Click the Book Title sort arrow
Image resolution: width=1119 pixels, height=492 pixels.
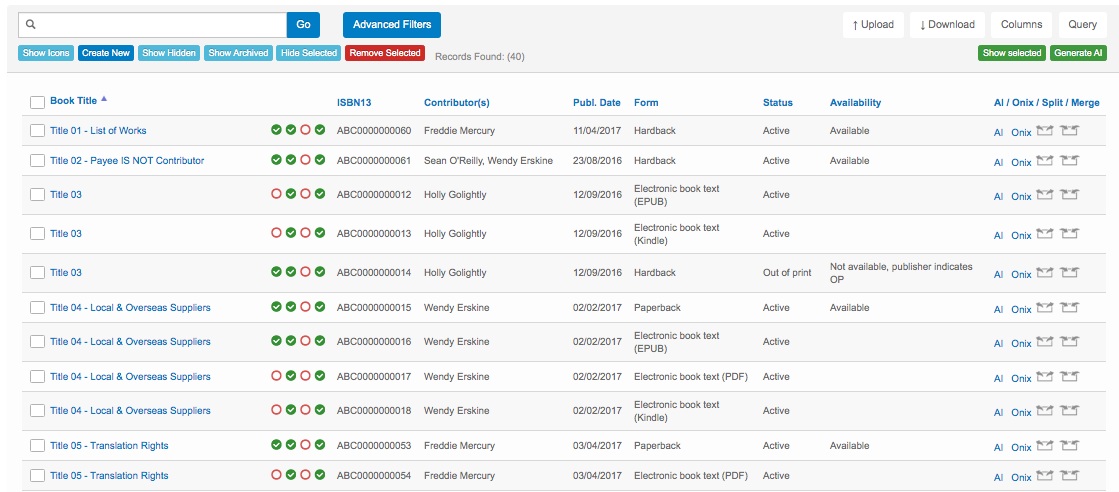[x=104, y=99]
